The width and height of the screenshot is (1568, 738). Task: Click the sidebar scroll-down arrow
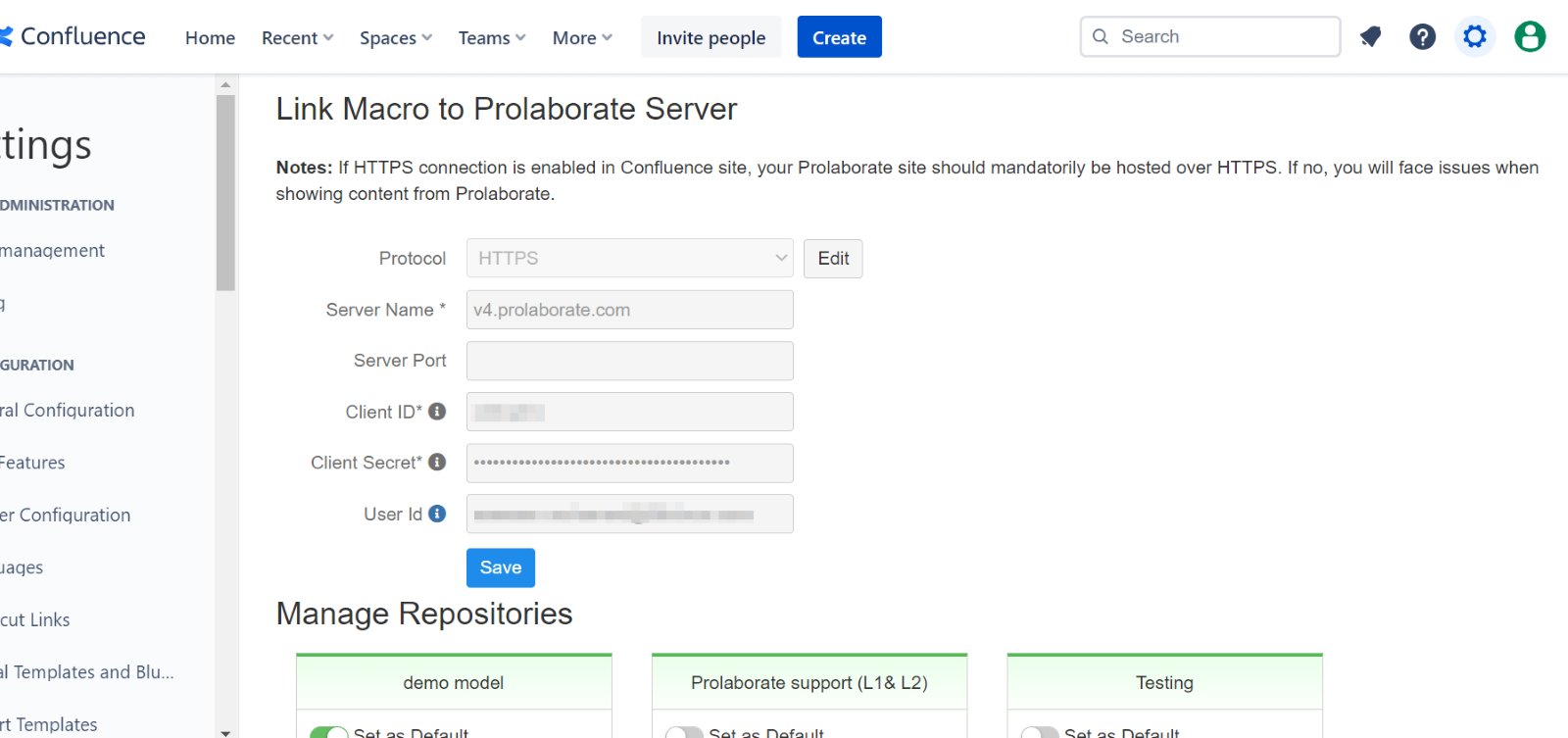click(225, 731)
